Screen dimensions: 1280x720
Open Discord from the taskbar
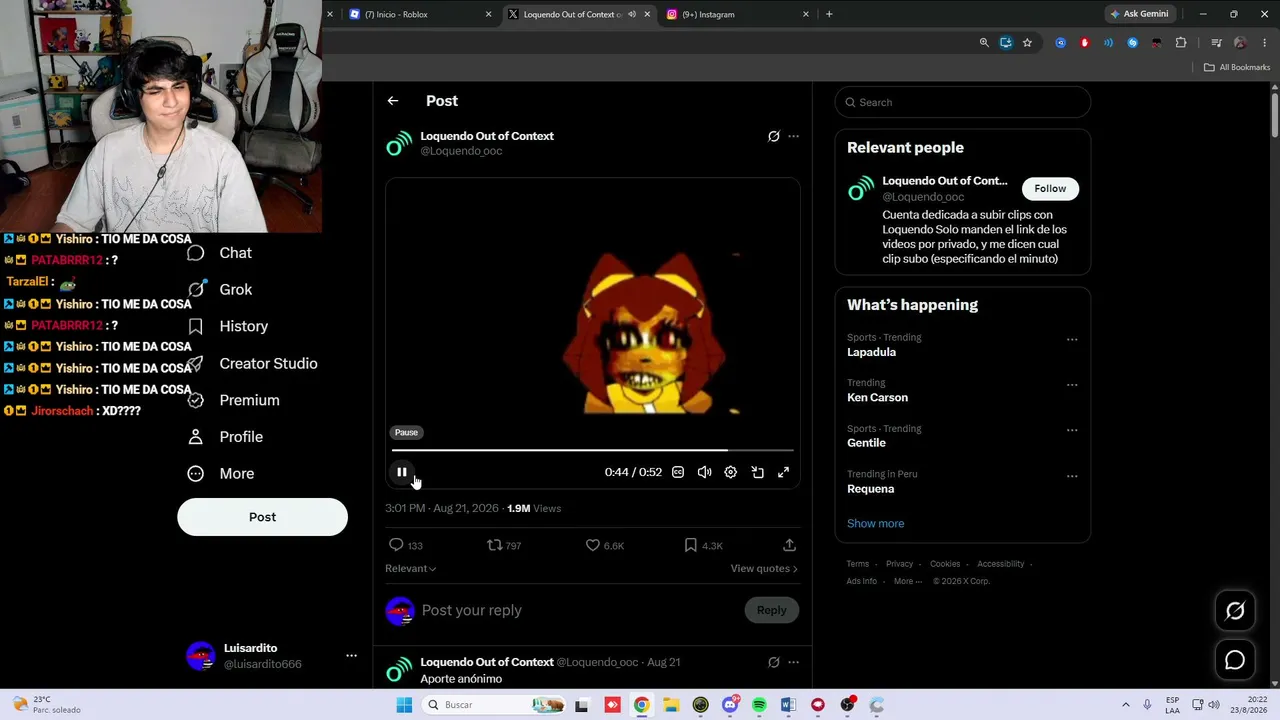pos(730,705)
